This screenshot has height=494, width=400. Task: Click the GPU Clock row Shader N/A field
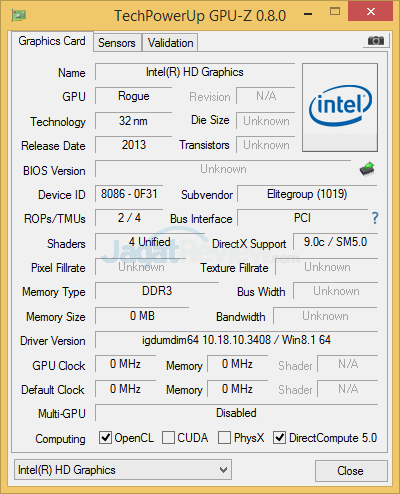pyautogui.click(x=348, y=364)
